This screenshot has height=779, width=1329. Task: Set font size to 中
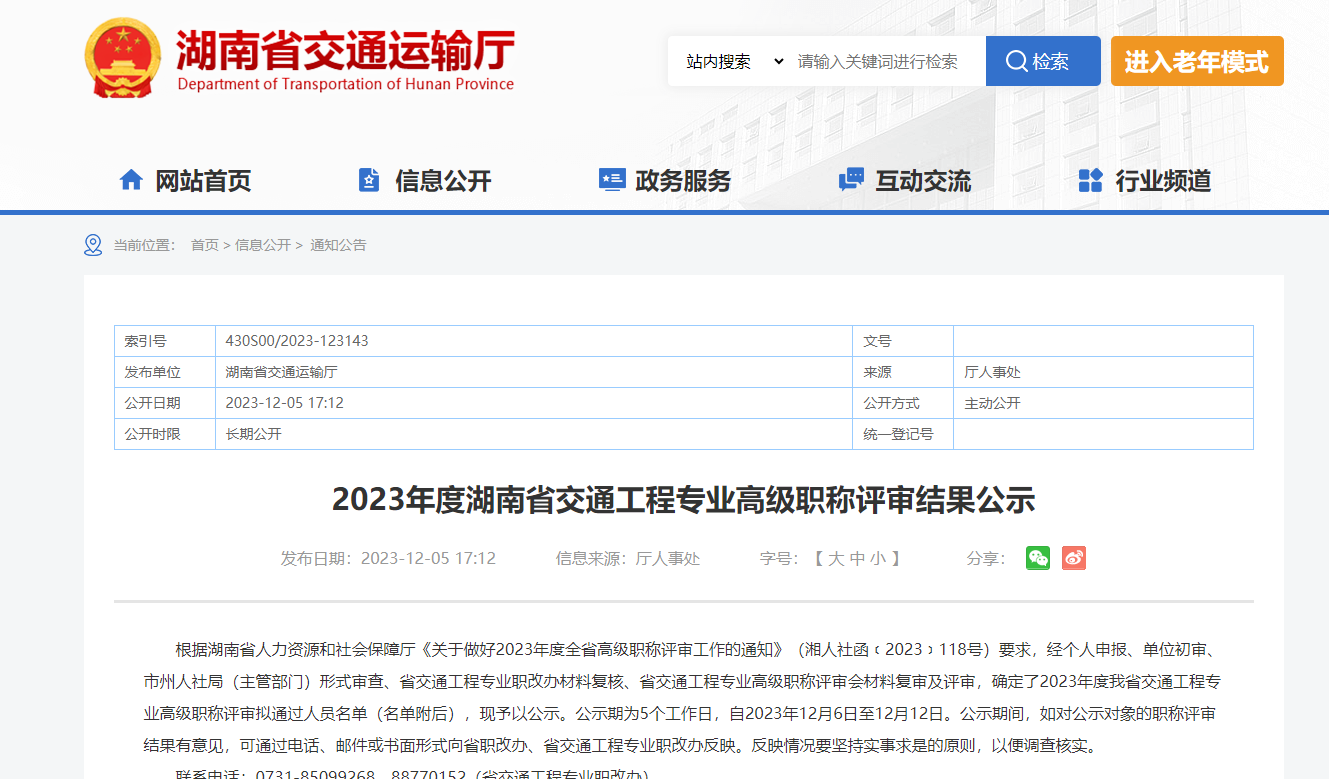point(857,558)
